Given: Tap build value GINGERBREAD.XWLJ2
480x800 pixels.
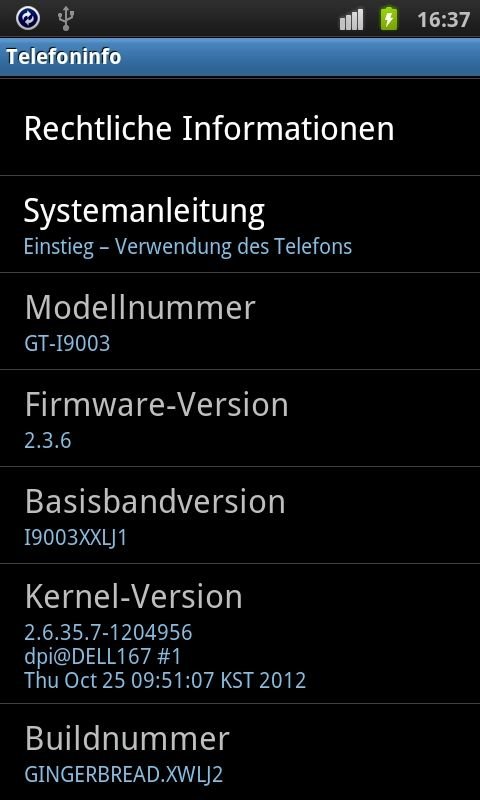Looking at the screenshot, I should pos(123,774).
